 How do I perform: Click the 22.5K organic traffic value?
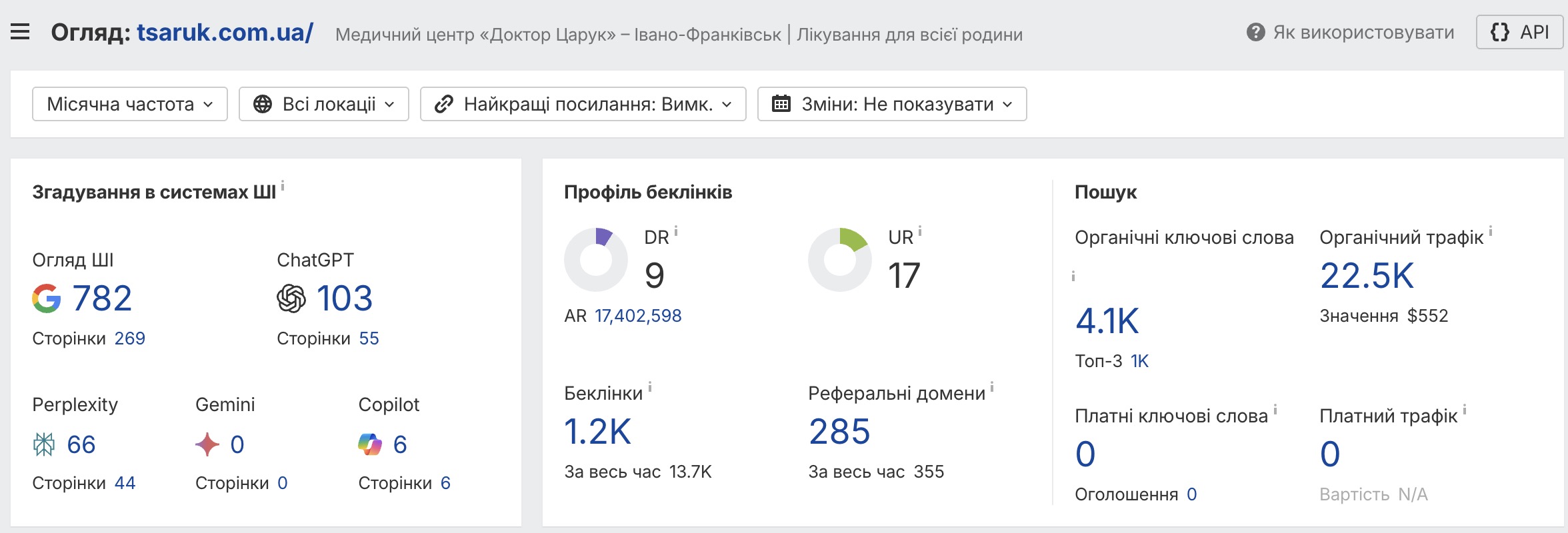point(1367,275)
